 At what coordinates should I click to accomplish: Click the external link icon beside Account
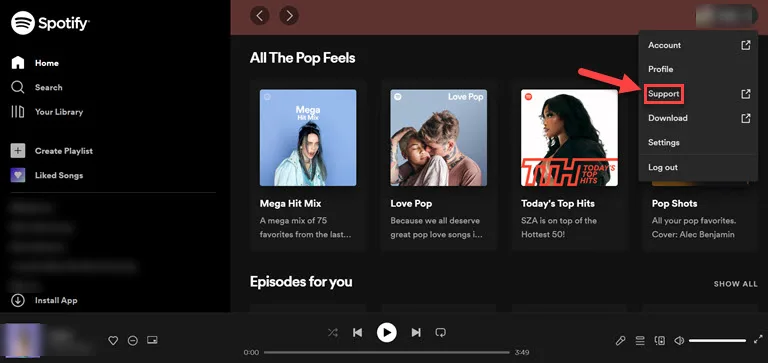click(x=745, y=45)
